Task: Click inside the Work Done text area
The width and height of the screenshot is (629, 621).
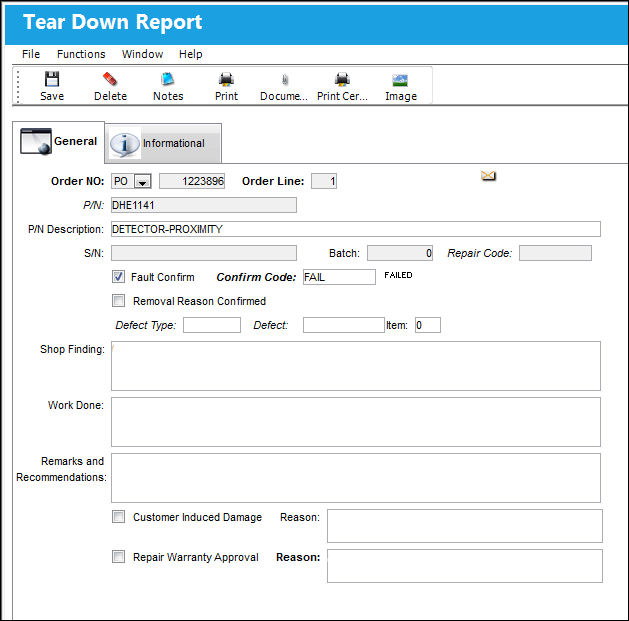Action: tap(356, 422)
